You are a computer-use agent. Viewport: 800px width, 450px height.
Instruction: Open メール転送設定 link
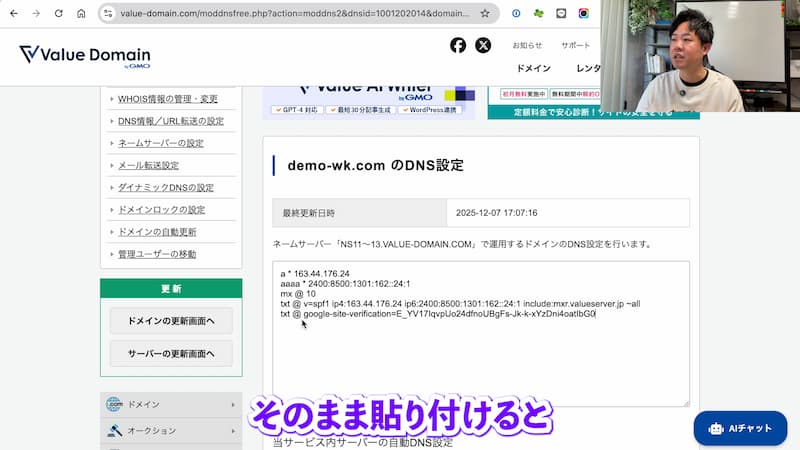pos(148,166)
